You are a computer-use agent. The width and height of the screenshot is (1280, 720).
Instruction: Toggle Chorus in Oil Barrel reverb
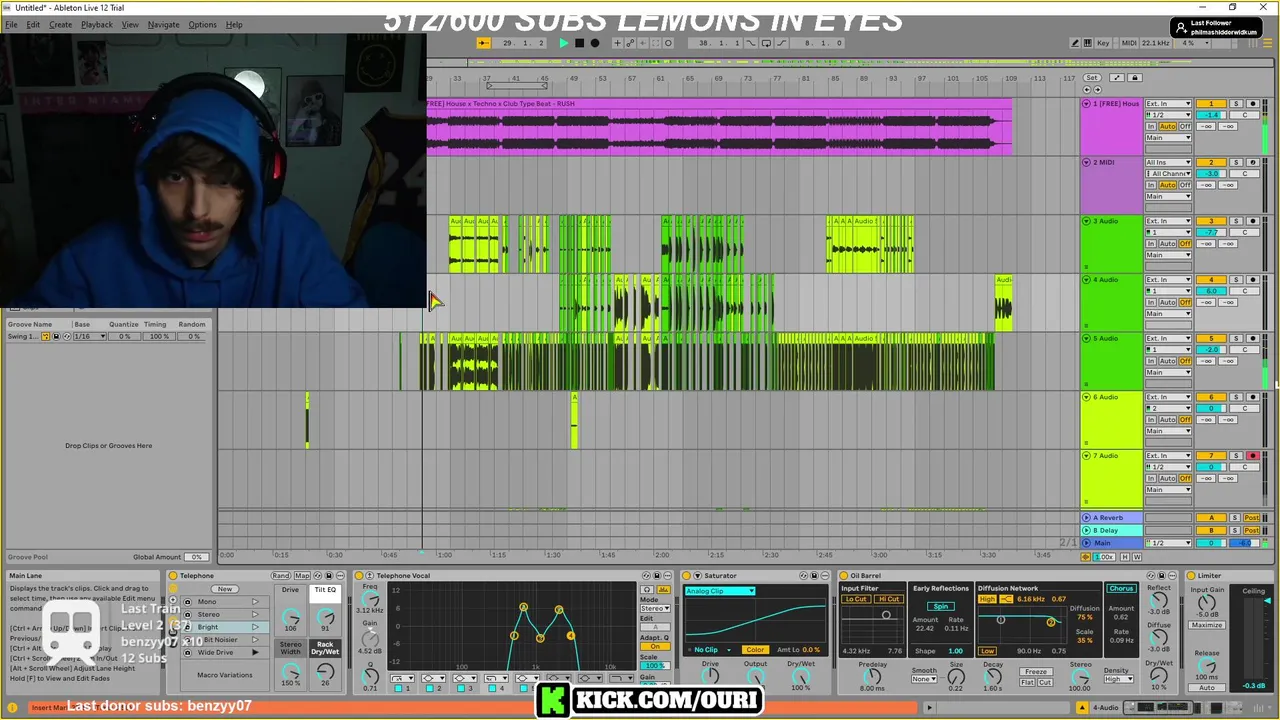click(1121, 589)
